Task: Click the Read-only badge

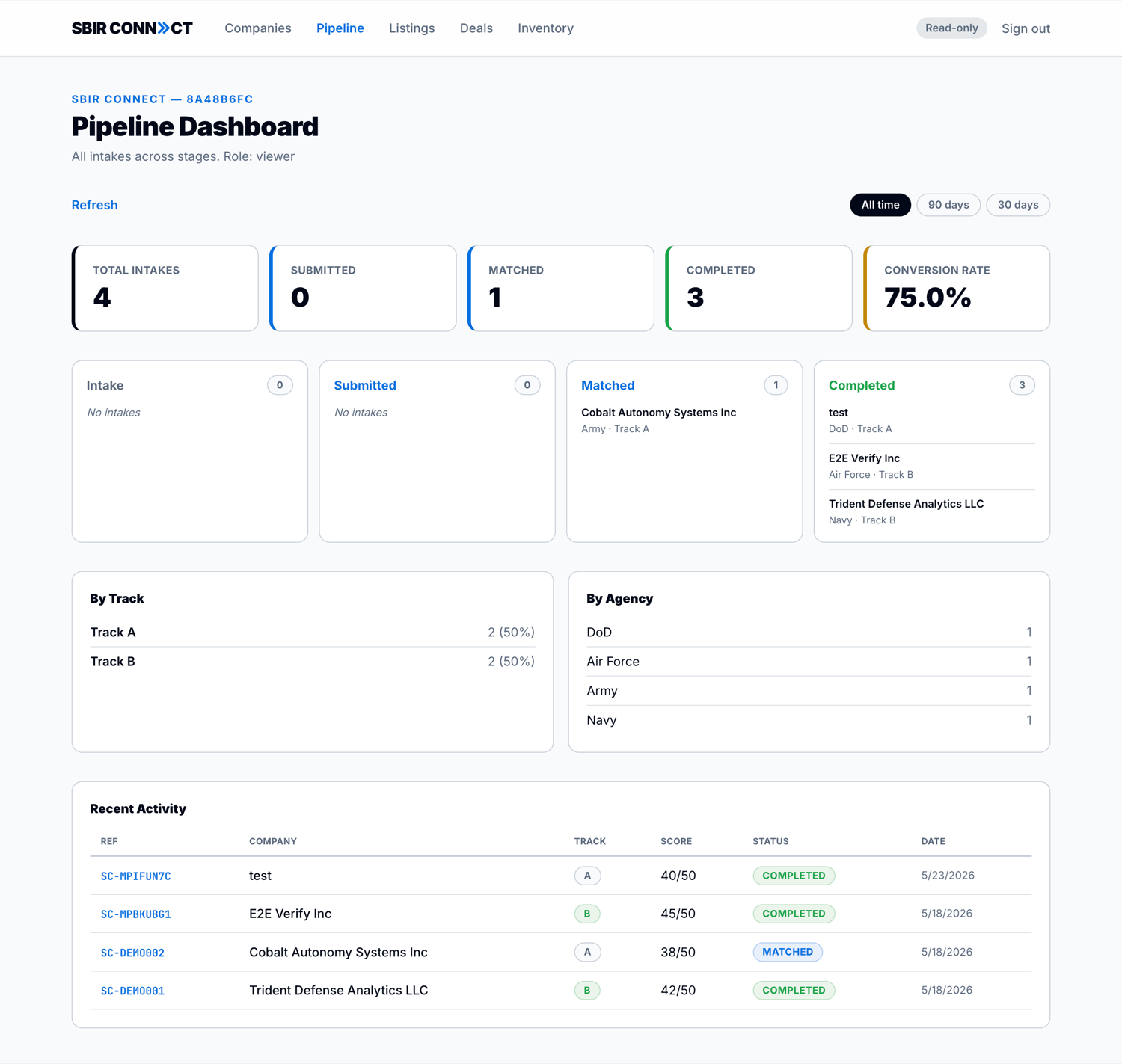Action: pos(951,28)
